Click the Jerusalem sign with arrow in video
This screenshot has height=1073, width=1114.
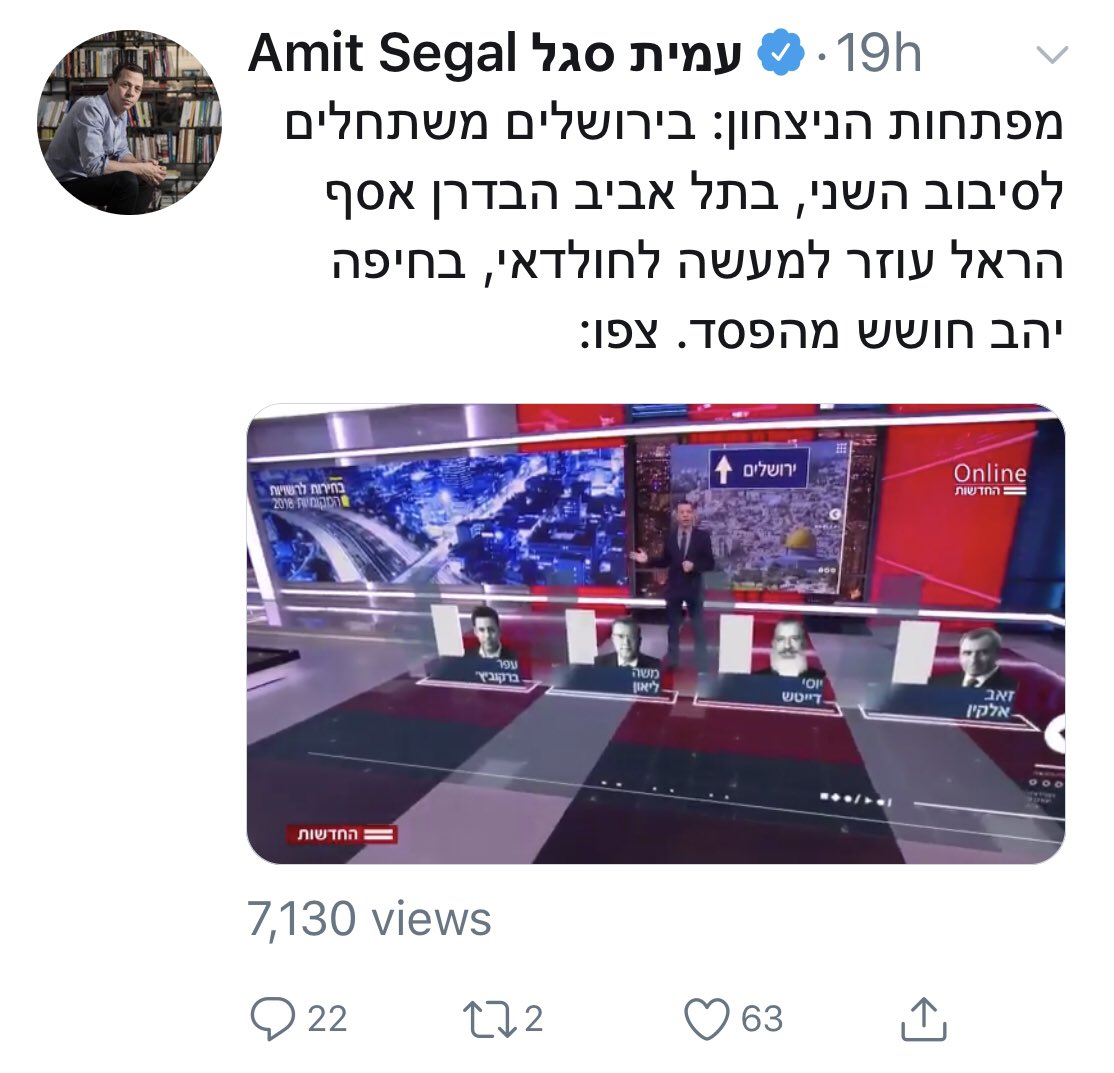point(759,468)
